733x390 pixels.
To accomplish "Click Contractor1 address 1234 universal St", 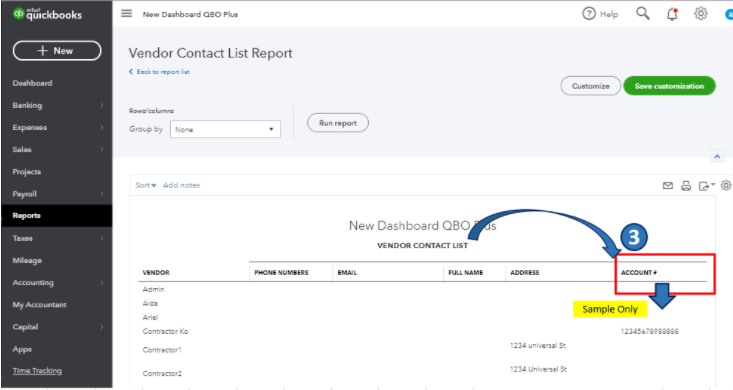I will click(x=538, y=346).
